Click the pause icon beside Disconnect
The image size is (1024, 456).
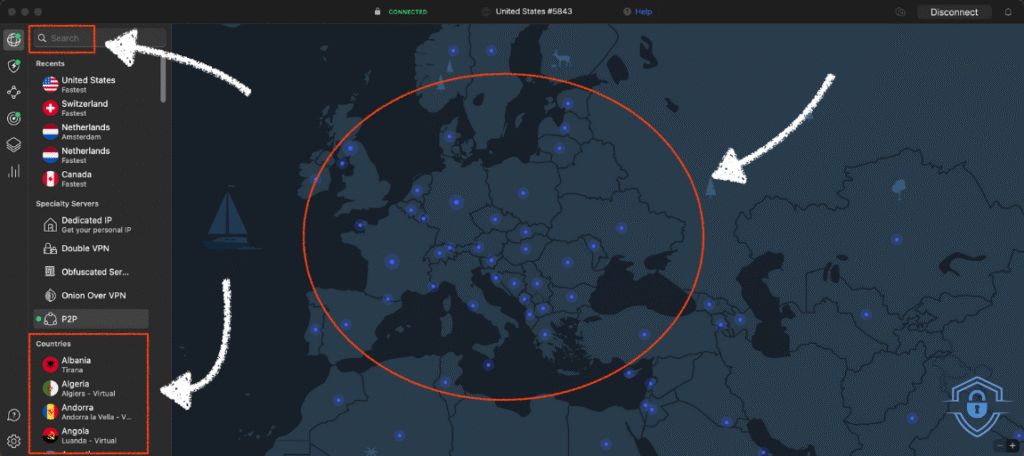pyautogui.click(x=901, y=12)
